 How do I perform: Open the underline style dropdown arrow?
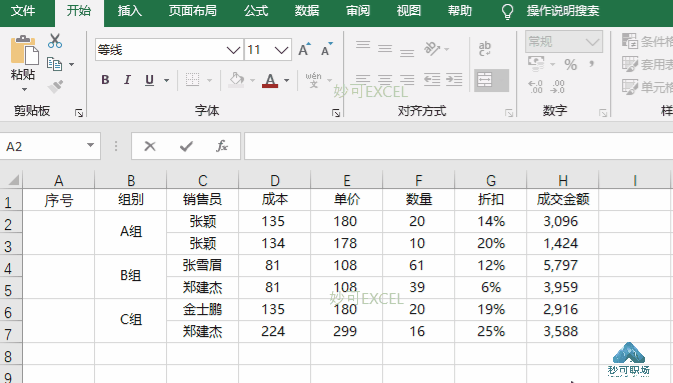coord(167,80)
